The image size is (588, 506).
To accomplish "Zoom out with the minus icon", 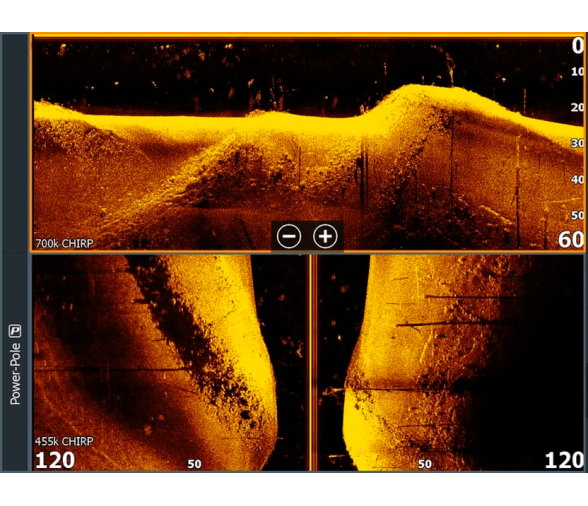I will coord(289,236).
